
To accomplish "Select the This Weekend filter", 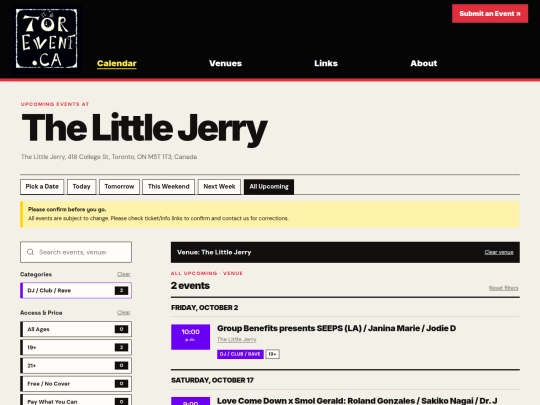I will pyautogui.click(x=168, y=187).
